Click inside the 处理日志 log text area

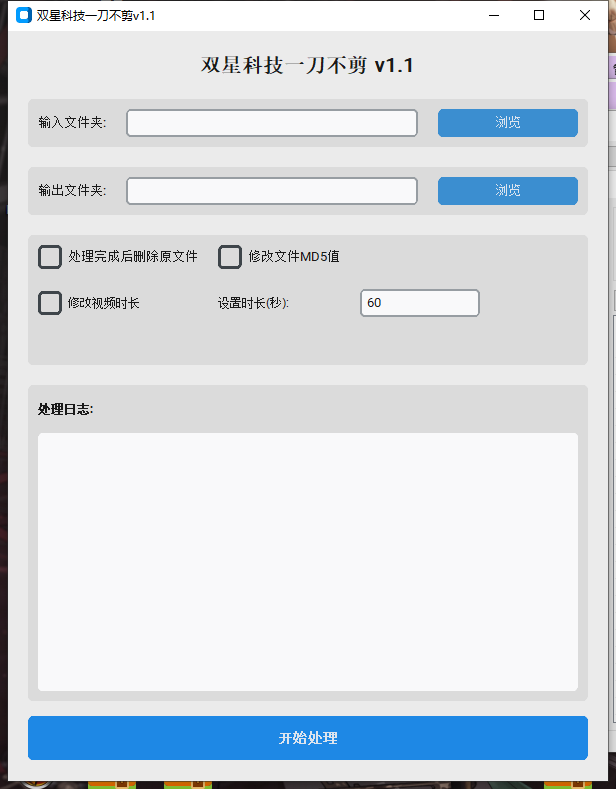pos(307,562)
